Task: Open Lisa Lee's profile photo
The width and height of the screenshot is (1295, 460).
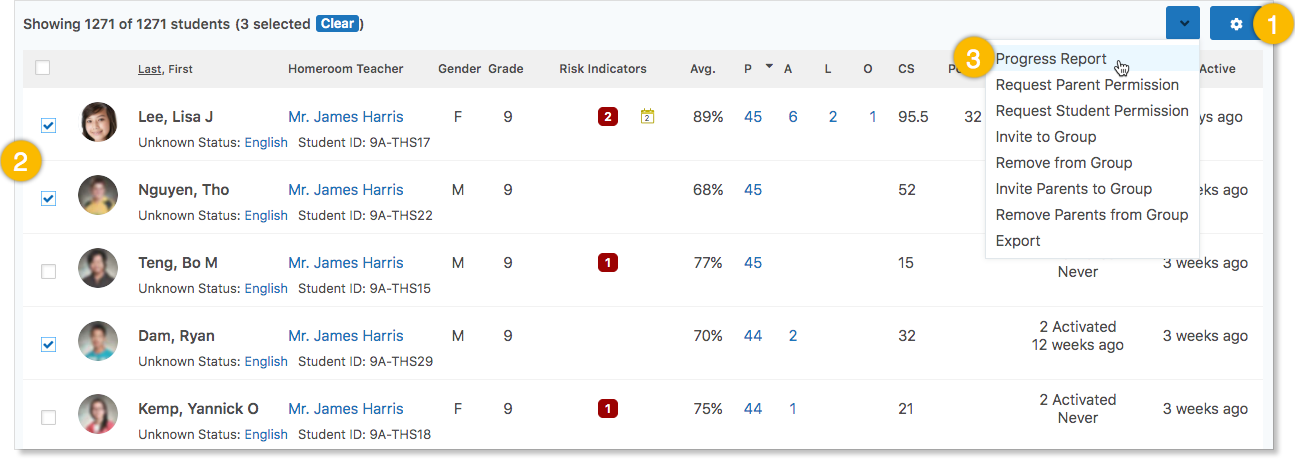Action: click(x=98, y=122)
